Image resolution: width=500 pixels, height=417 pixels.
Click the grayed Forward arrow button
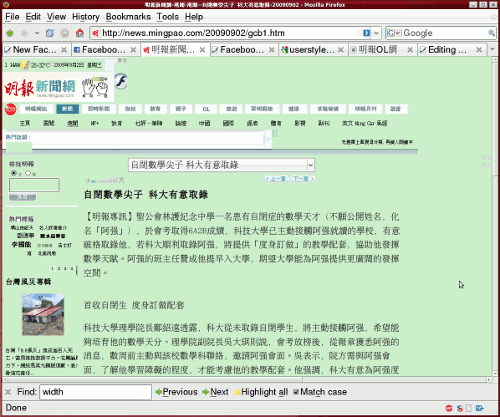click(24, 33)
